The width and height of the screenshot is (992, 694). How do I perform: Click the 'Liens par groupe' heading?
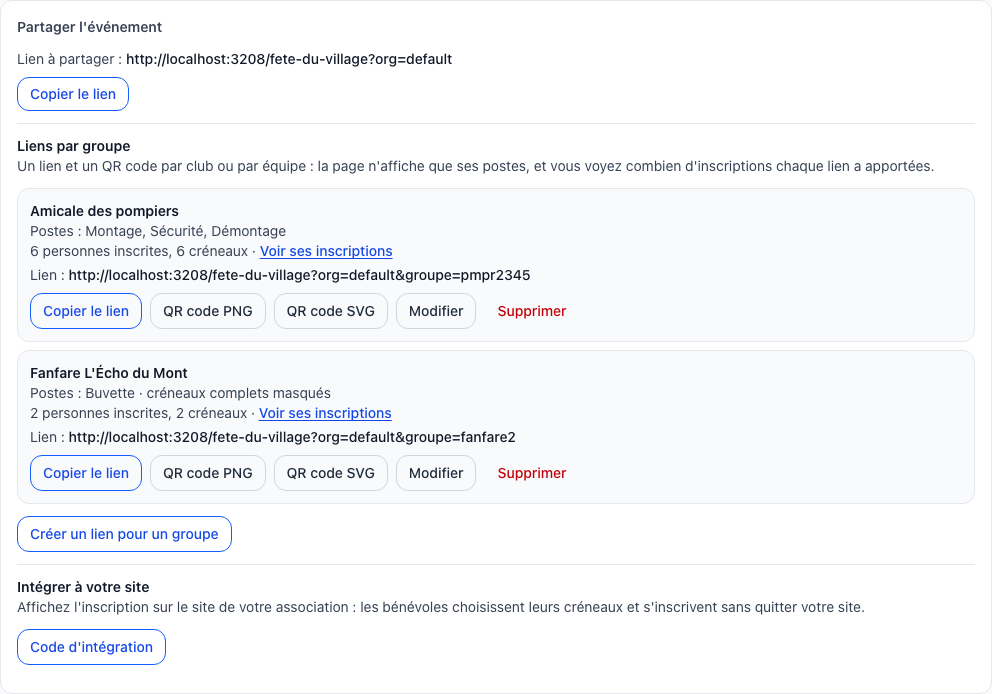tap(73, 146)
